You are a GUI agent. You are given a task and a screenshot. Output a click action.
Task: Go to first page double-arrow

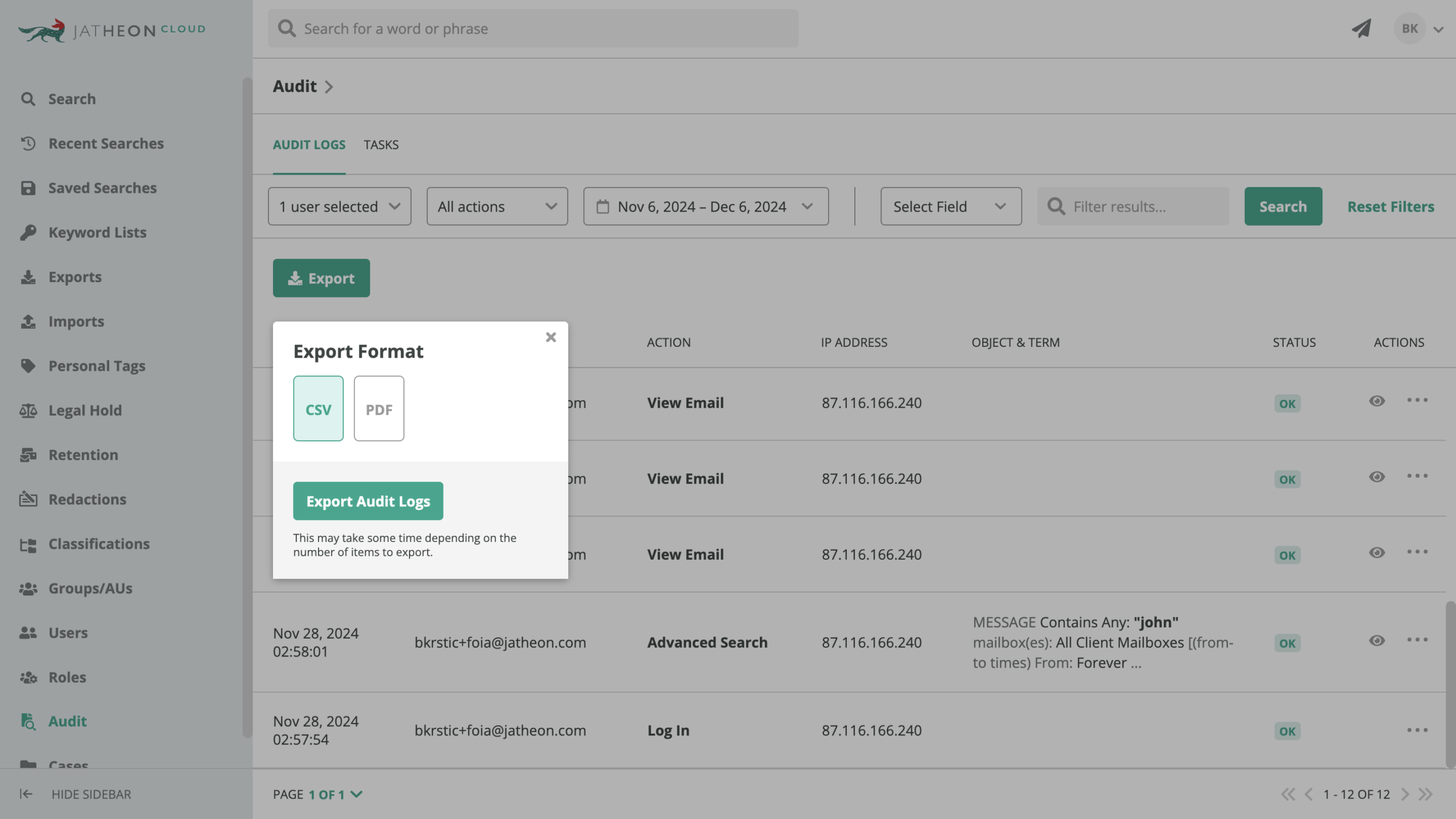click(1288, 794)
